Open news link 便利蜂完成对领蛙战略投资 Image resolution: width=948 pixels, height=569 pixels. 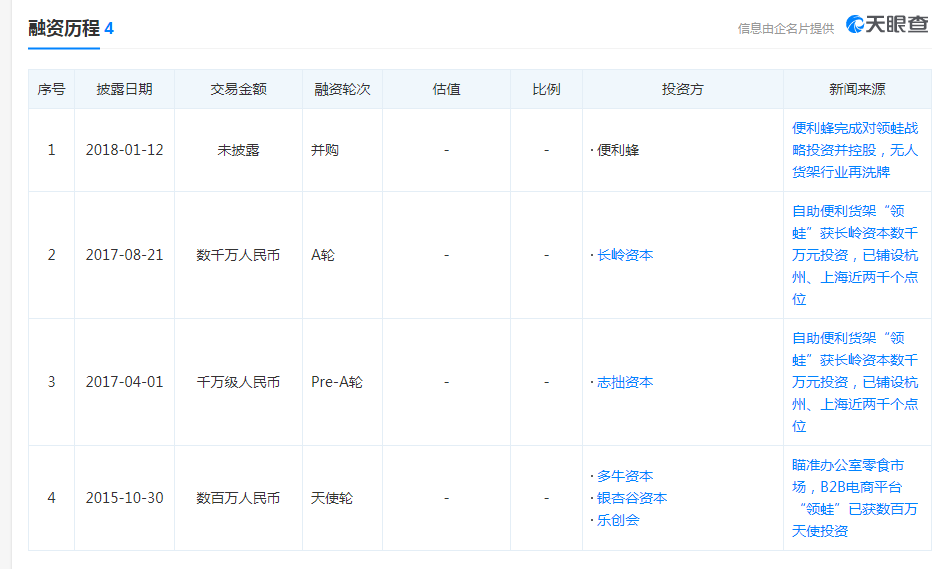pyautogui.click(x=855, y=150)
